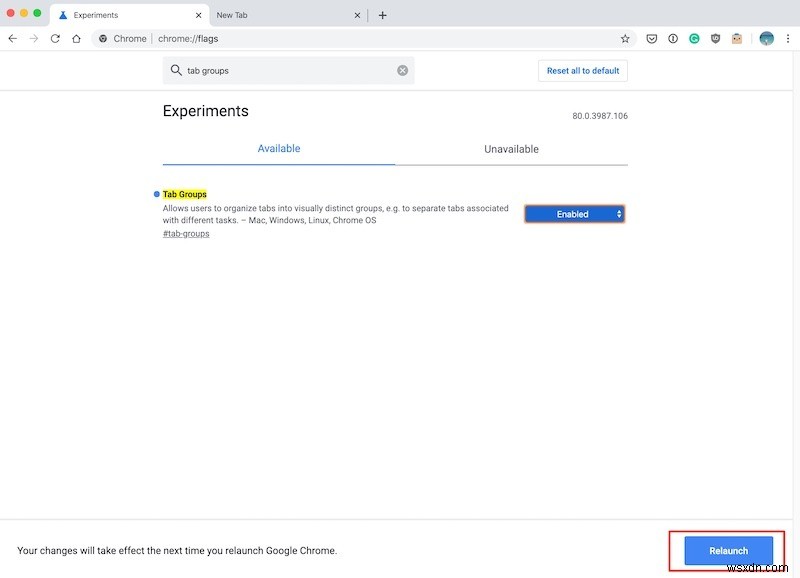This screenshot has height=578, width=800.
Task: Select the Available flags tab
Action: (x=279, y=148)
